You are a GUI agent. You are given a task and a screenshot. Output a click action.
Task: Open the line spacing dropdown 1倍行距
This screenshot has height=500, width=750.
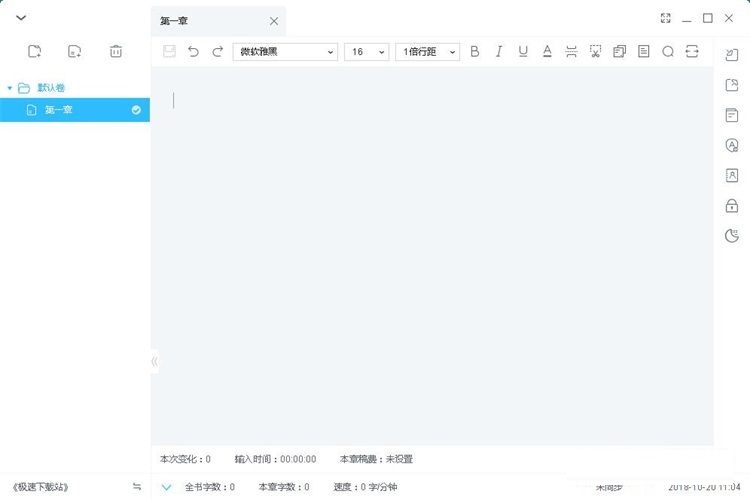click(x=428, y=52)
